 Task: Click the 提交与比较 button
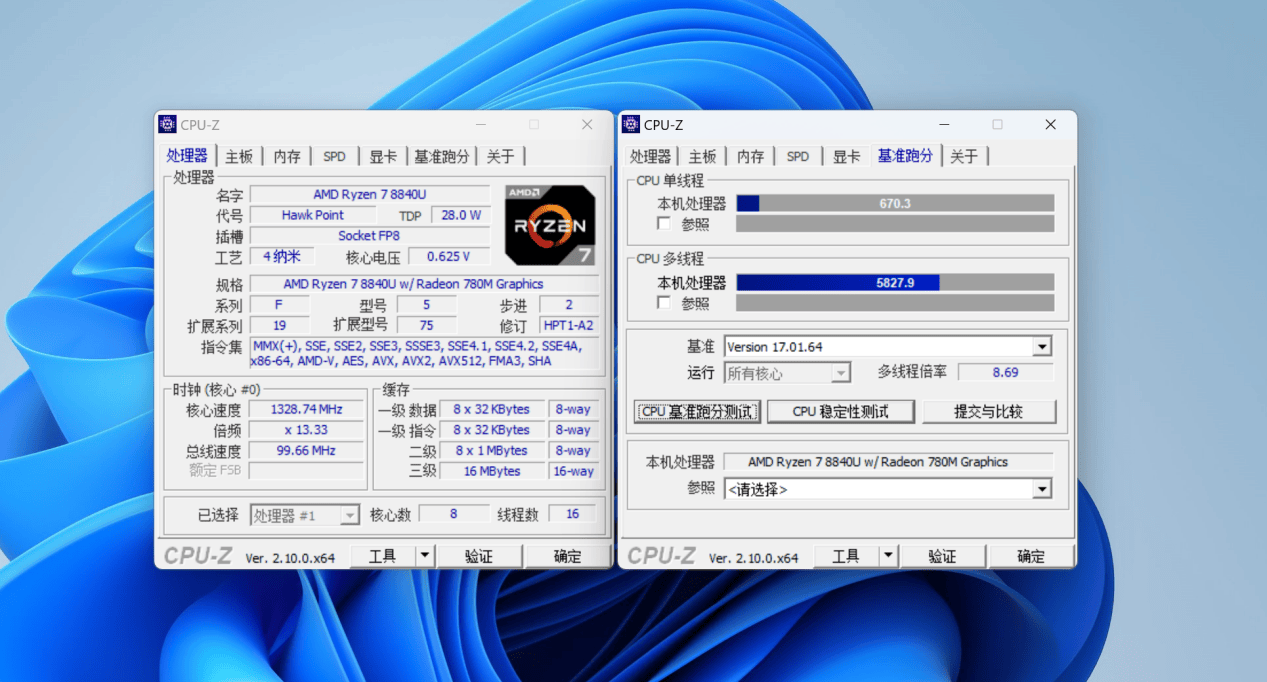(x=989, y=411)
